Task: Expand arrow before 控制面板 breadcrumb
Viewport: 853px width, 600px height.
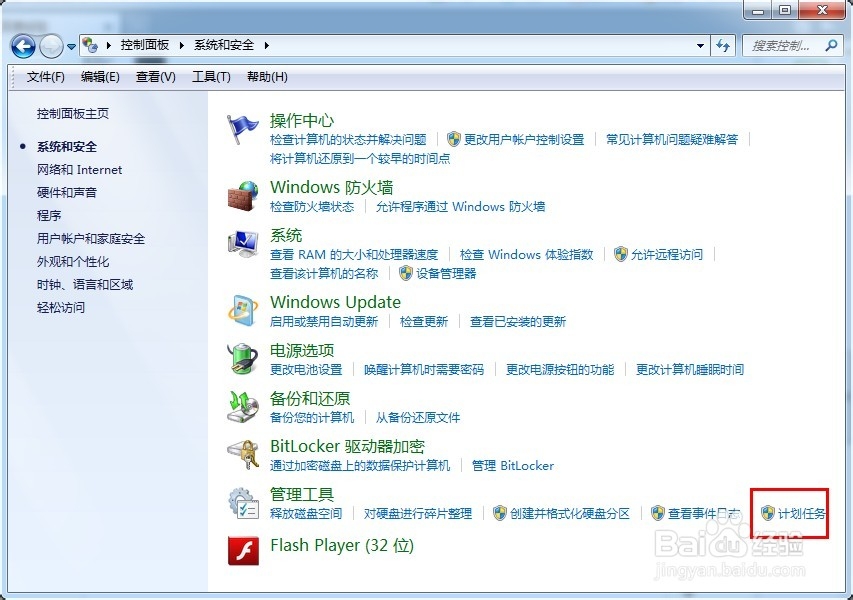Action: pyautogui.click(x=109, y=46)
